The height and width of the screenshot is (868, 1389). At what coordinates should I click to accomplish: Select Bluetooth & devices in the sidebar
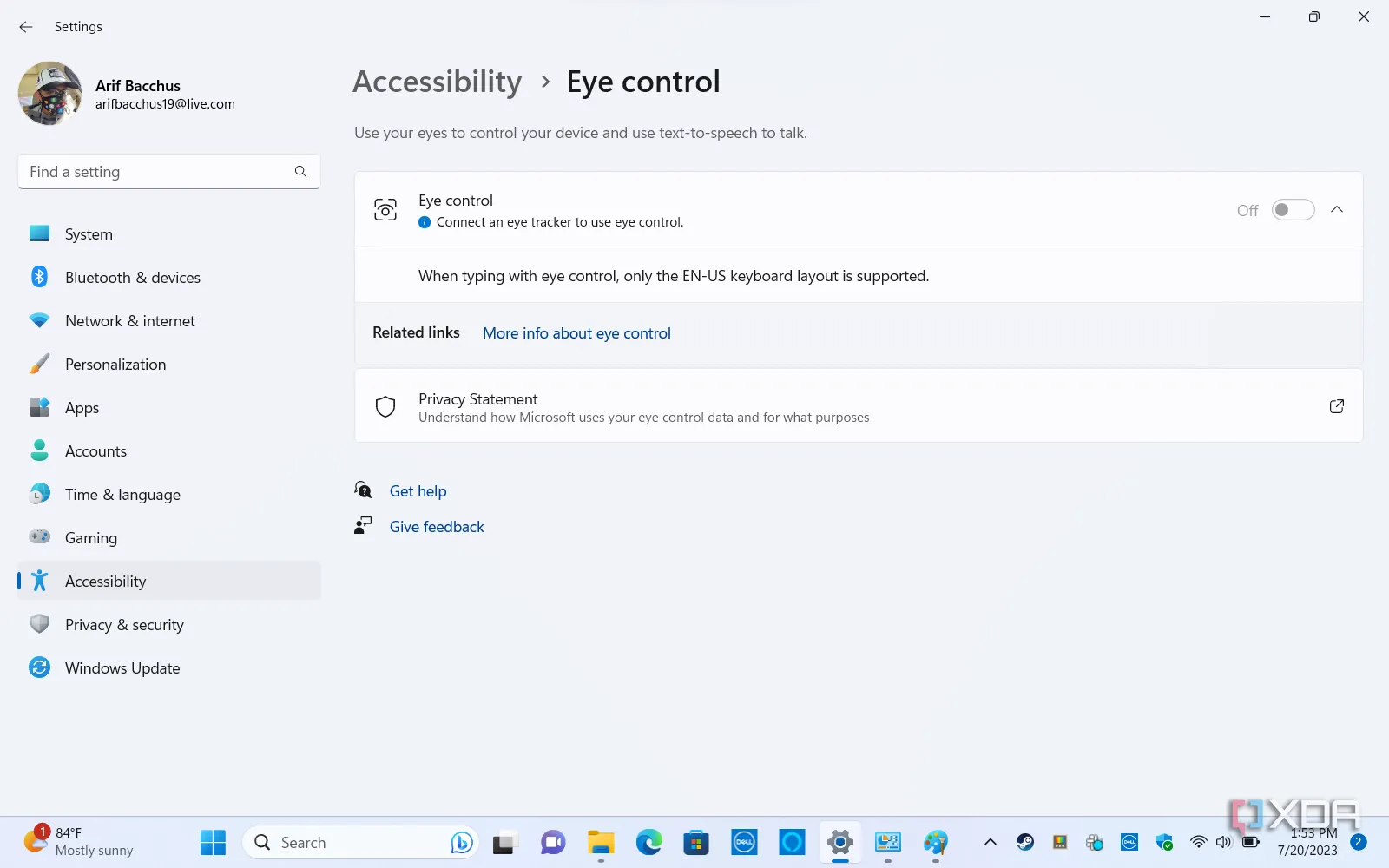click(132, 277)
